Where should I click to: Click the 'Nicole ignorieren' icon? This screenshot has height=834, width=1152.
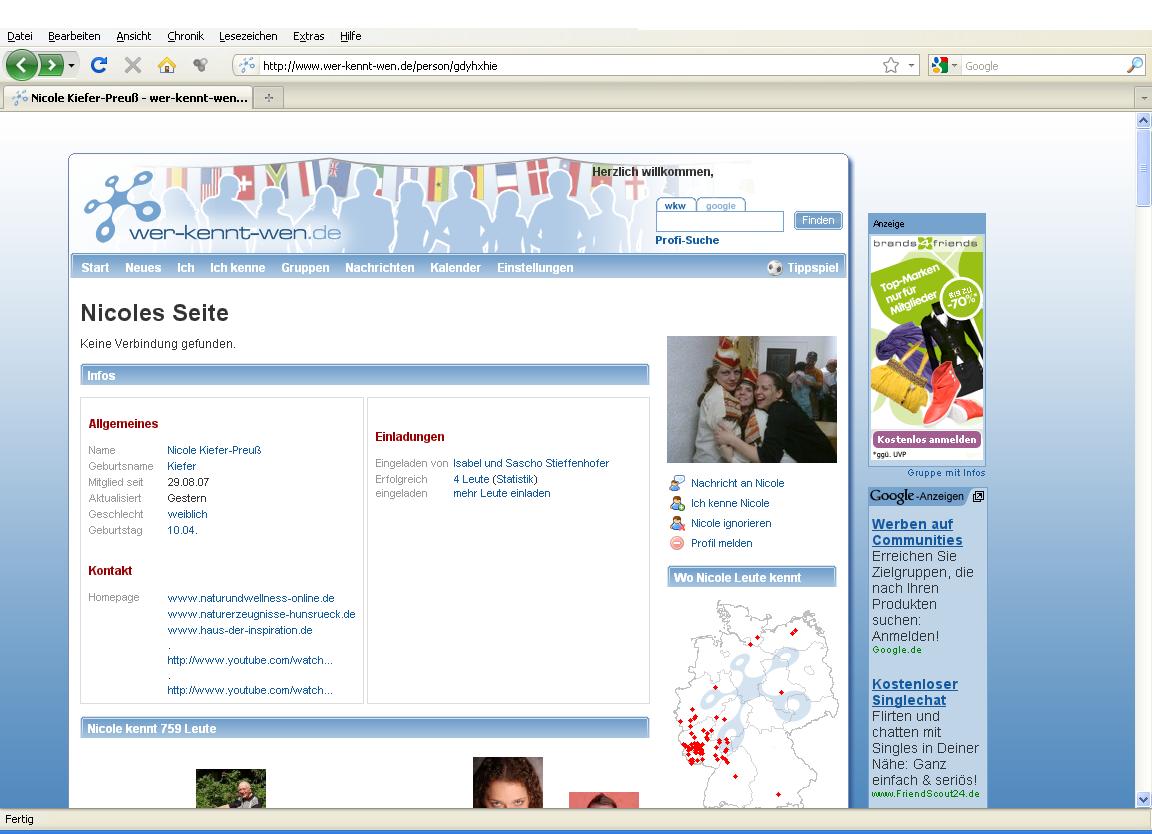pos(677,524)
